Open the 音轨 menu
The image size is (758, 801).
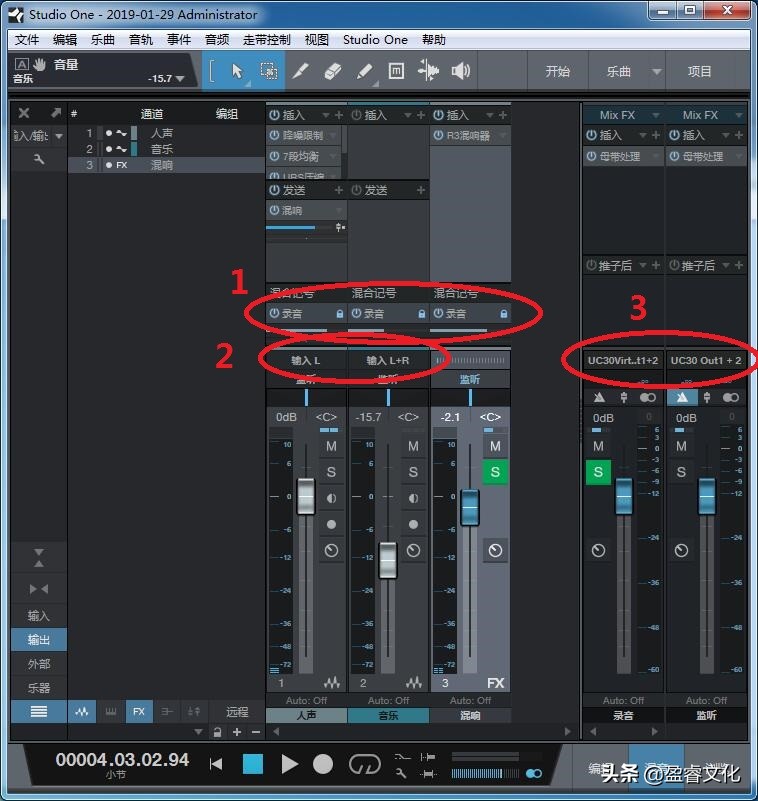tap(140, 40)
